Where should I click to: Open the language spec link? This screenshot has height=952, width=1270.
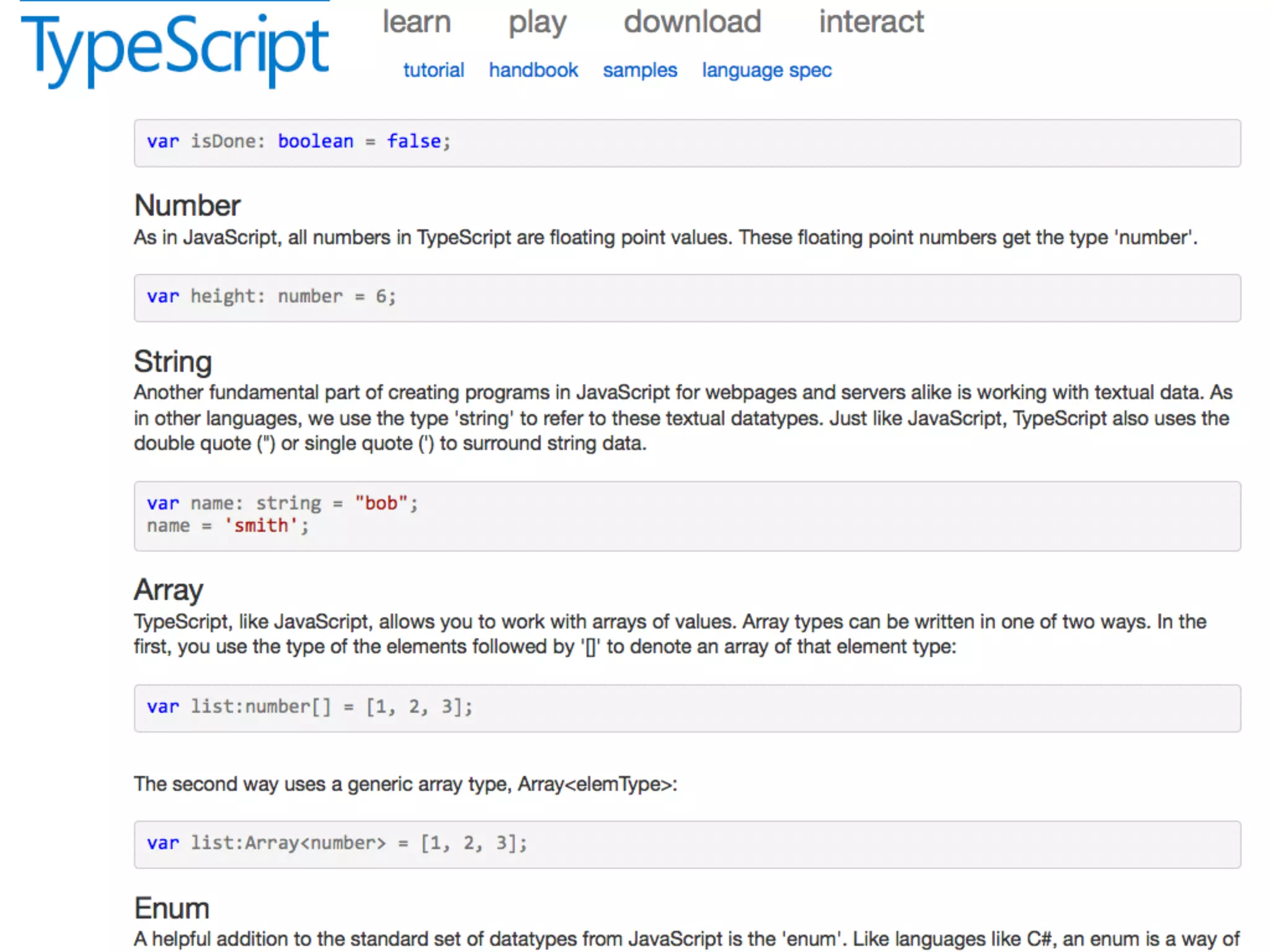click(766, 70)
